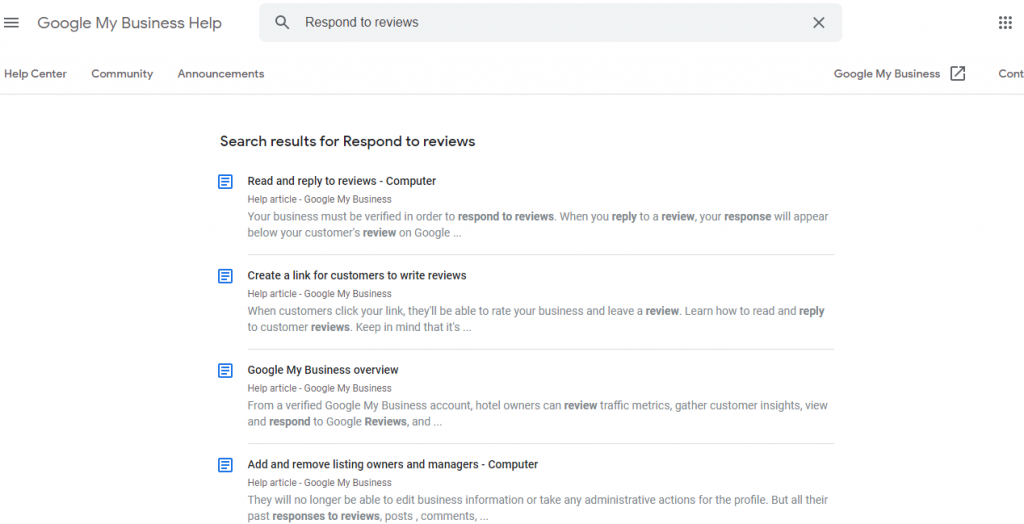1024x524 pixels.
Task: Open Read and reply to reviews - Computer
Action: coord(342,181)
